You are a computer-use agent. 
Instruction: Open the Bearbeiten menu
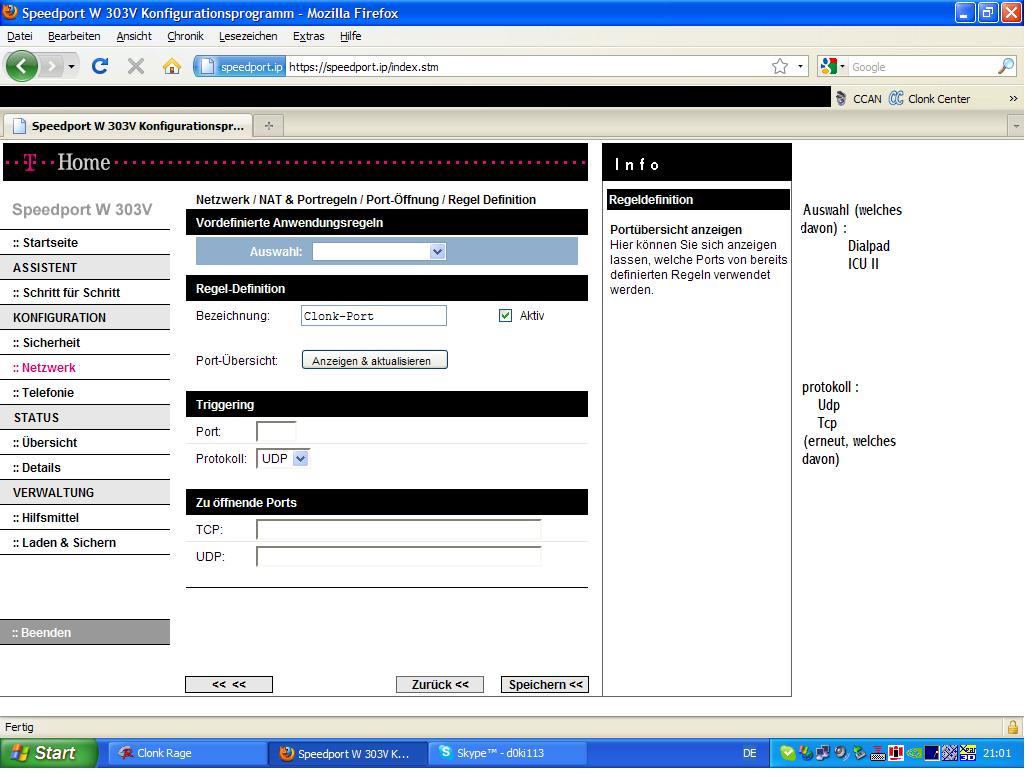[x=74, y=36]
